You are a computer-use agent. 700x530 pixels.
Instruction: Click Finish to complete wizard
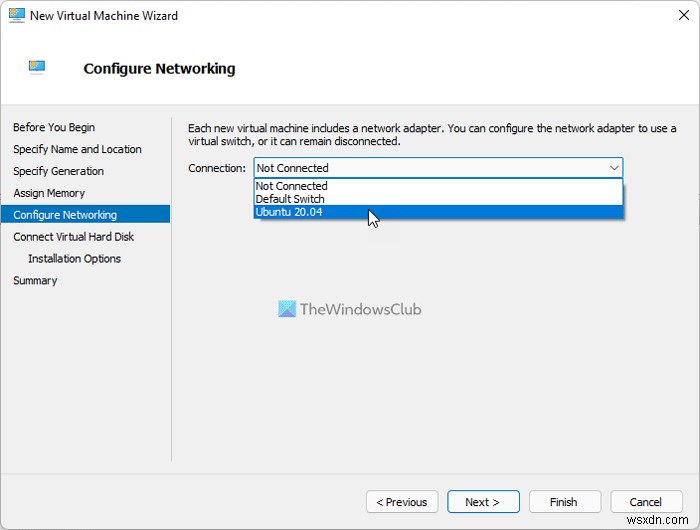[563, 502]
